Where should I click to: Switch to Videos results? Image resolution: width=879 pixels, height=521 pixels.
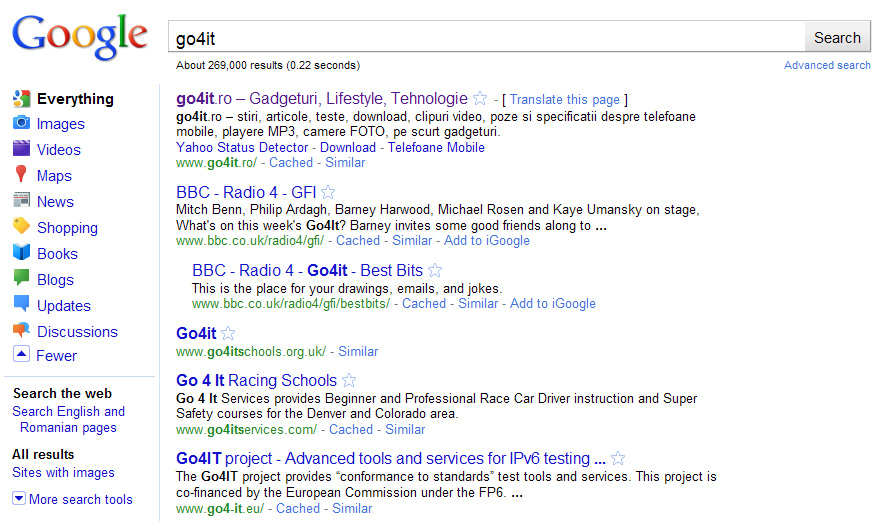point(59,150)
